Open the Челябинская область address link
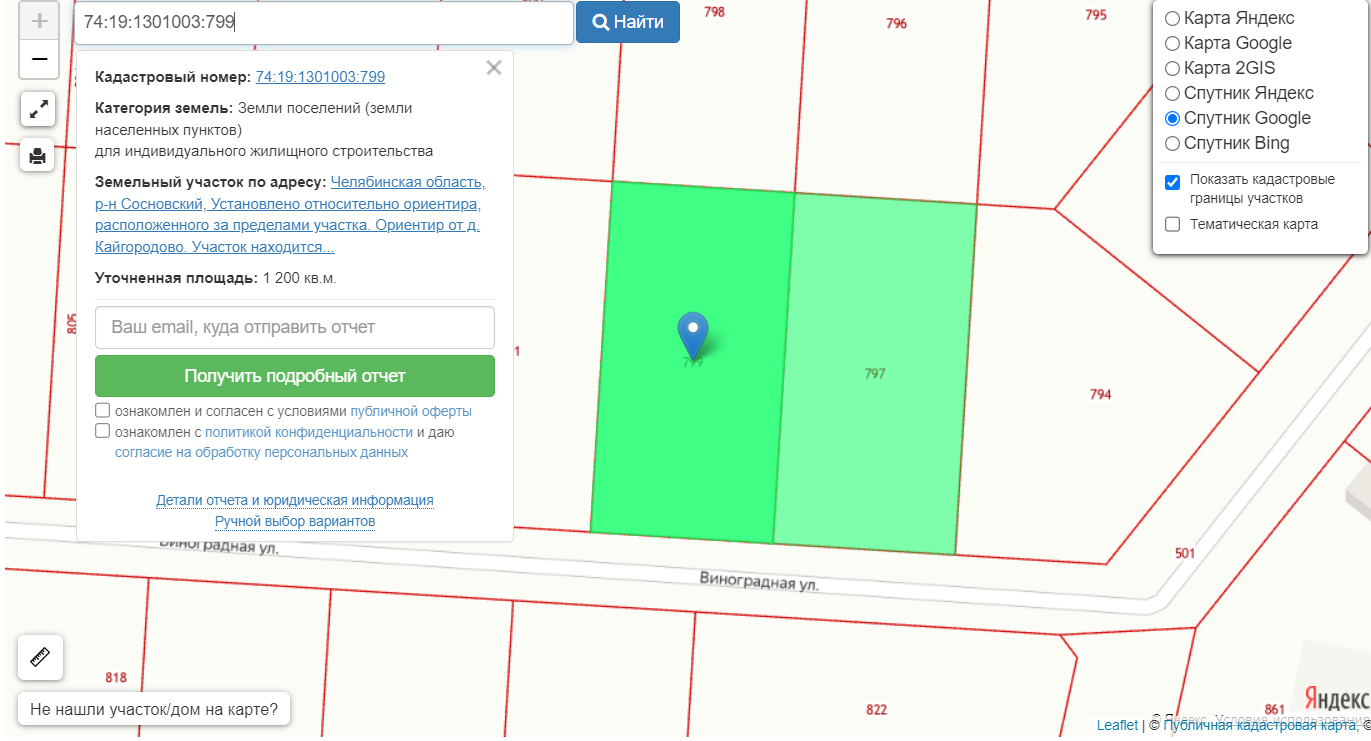The image size is (1371, 741). (x=290, y=214)
